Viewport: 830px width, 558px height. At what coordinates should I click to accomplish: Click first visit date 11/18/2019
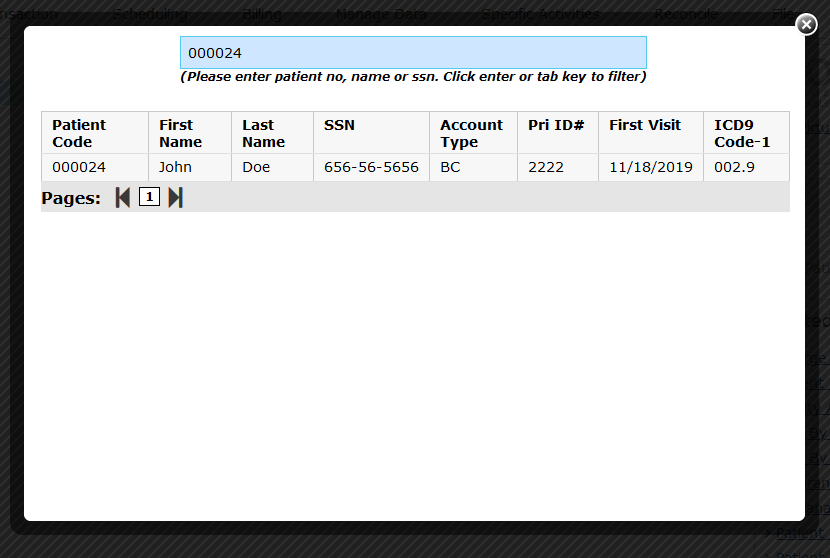coord(651,167)
